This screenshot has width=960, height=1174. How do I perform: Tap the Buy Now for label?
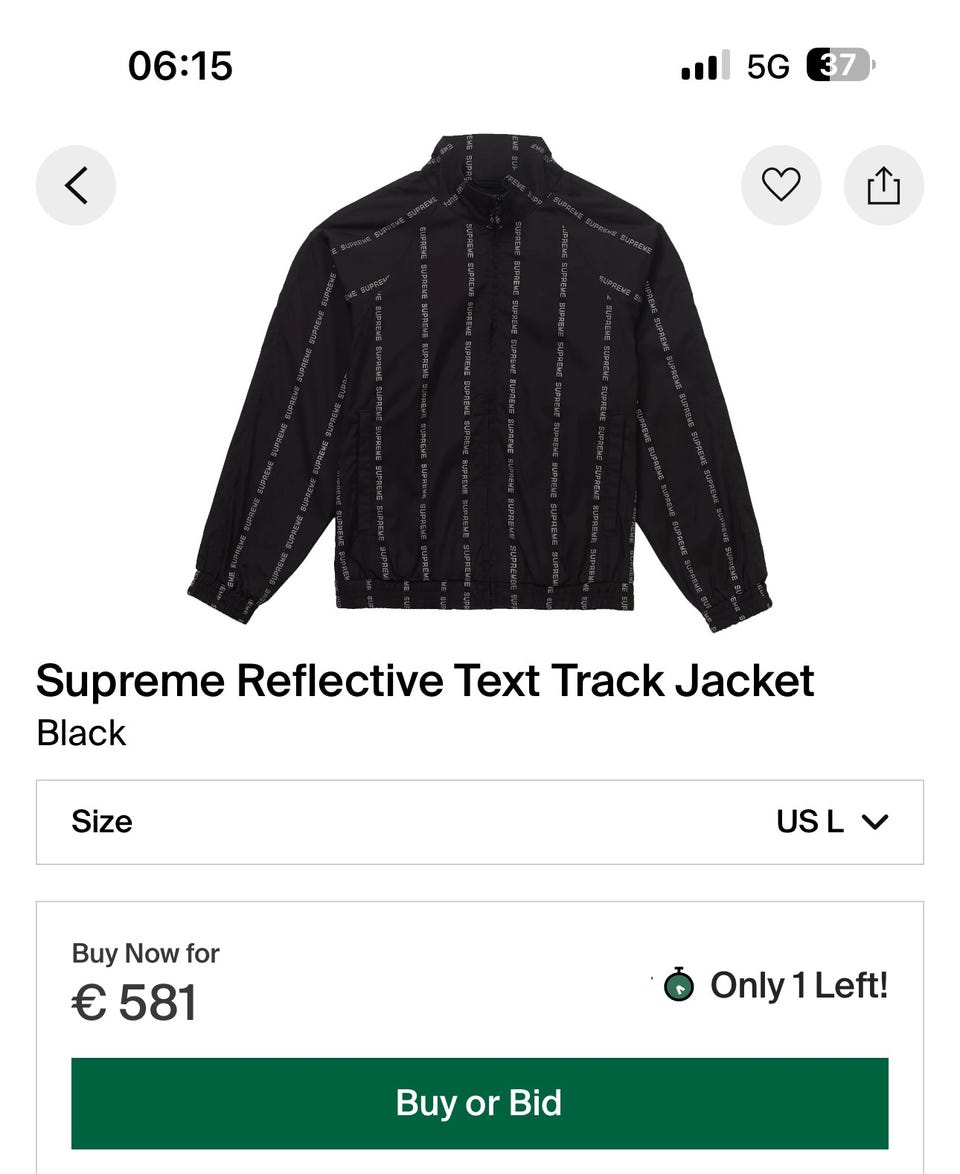pyautogui.click(x=145, y=953)
